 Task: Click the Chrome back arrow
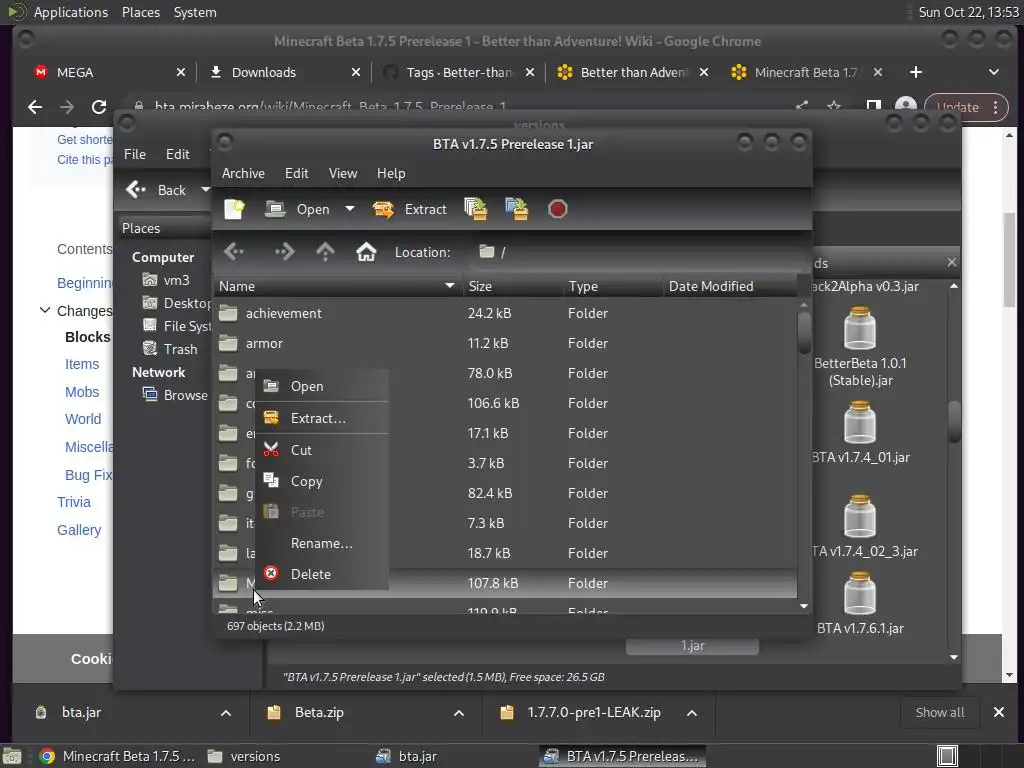click(x=35, y=107)
